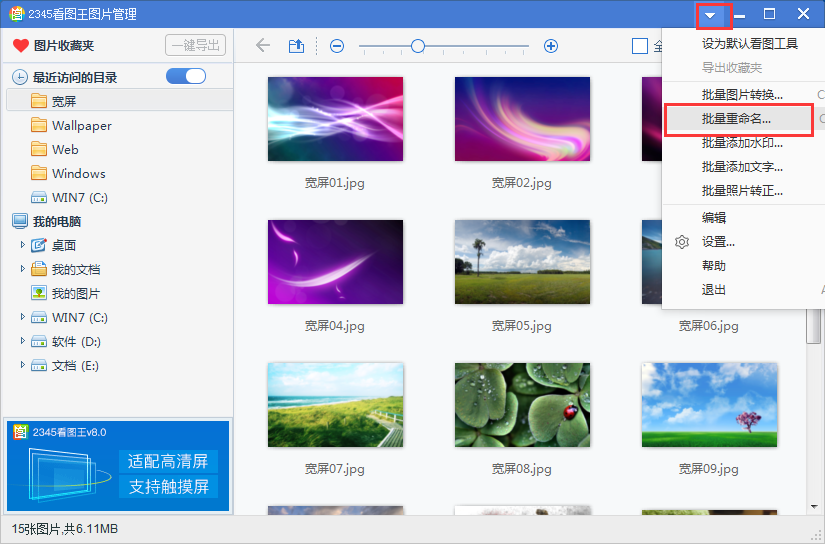The height and width of the screenshot is (544, 825).
Task: Select the Wallpaper folder in sidebar
Action: tap(81, 125)
